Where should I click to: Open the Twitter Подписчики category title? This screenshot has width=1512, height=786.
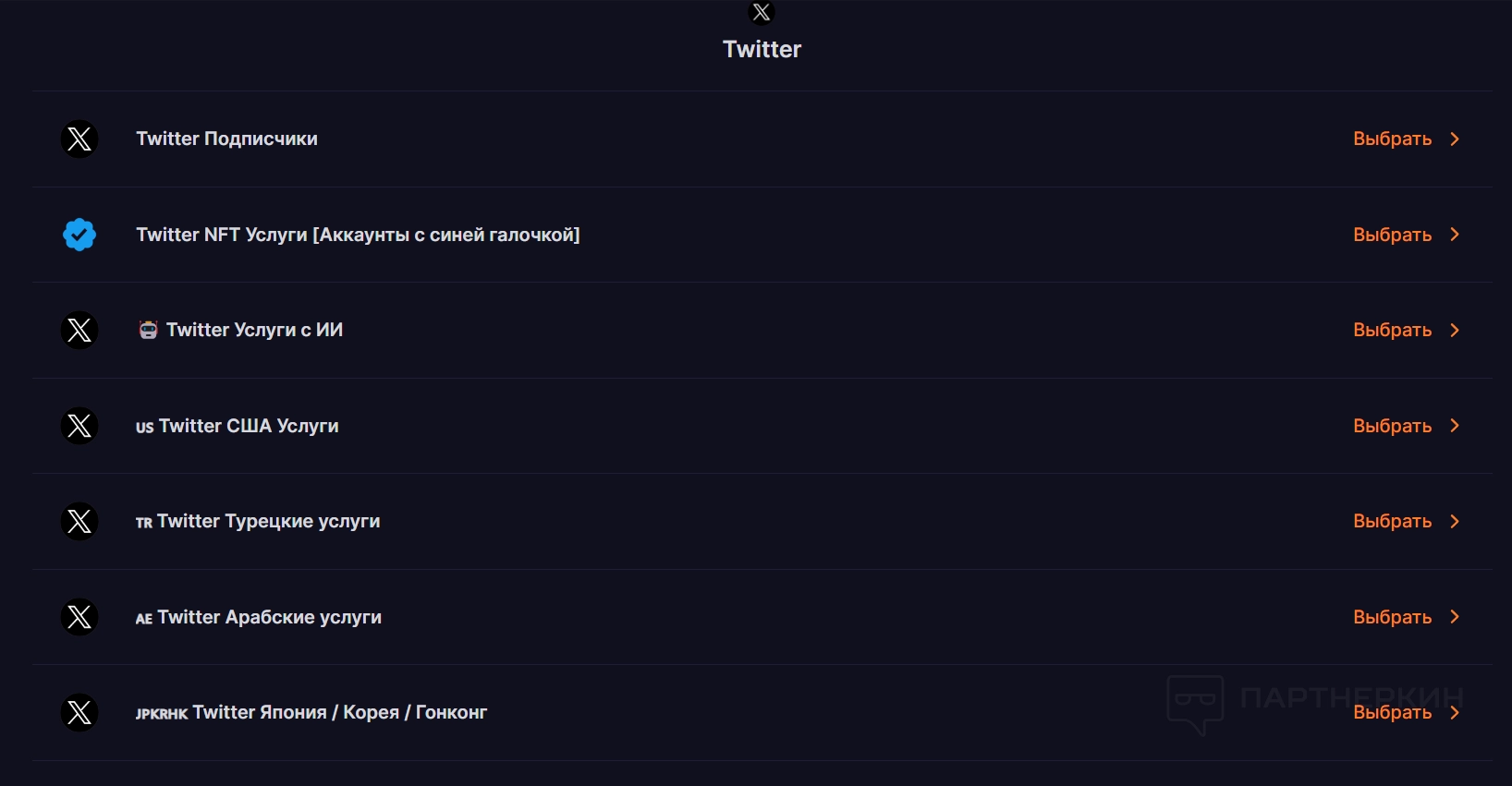[226, 139]
